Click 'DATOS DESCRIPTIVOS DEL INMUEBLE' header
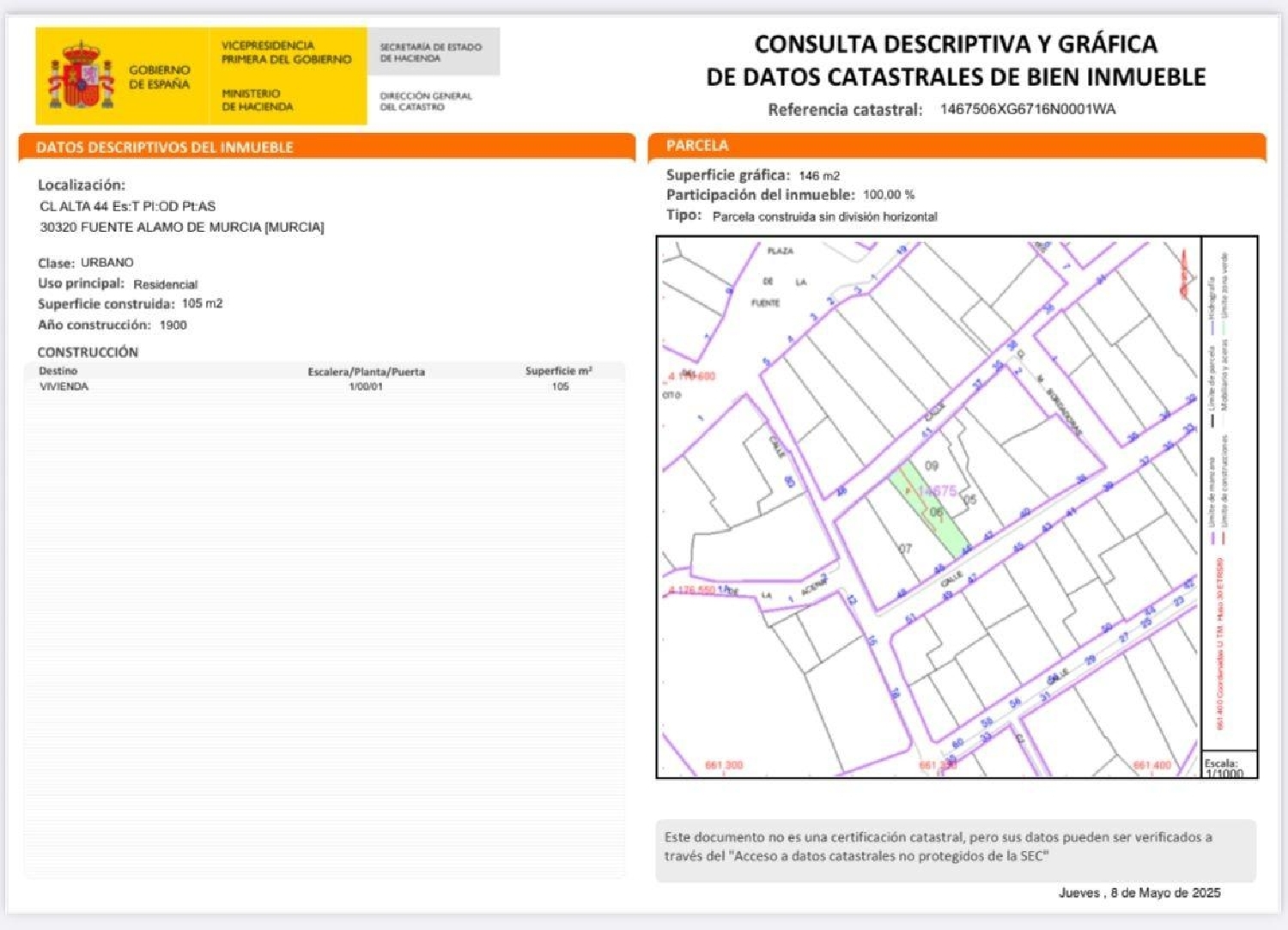 (x=165, y=148)
